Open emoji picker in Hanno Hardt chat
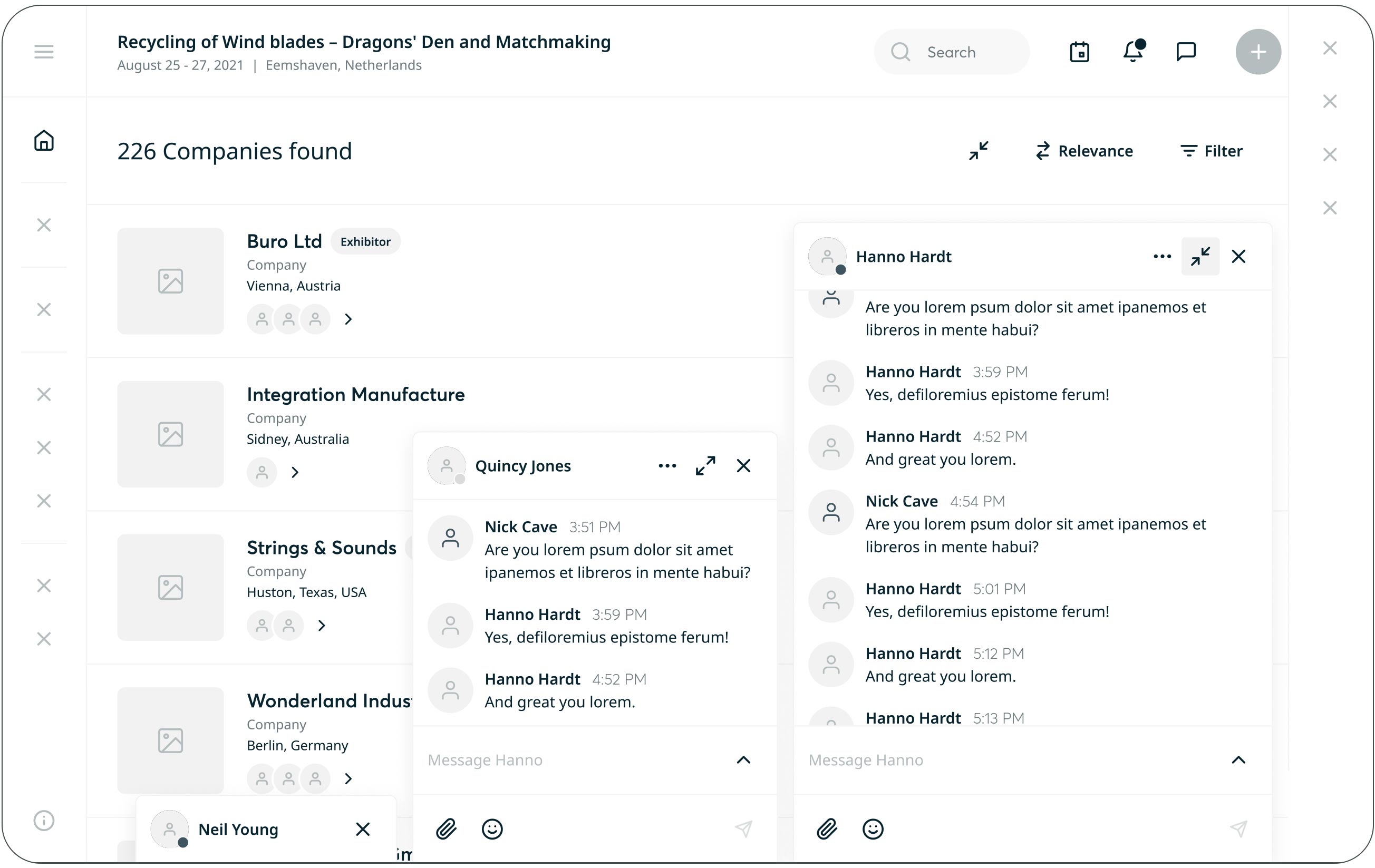Image resolution: width=1375 pixels, height=868 pixels. 873,828
